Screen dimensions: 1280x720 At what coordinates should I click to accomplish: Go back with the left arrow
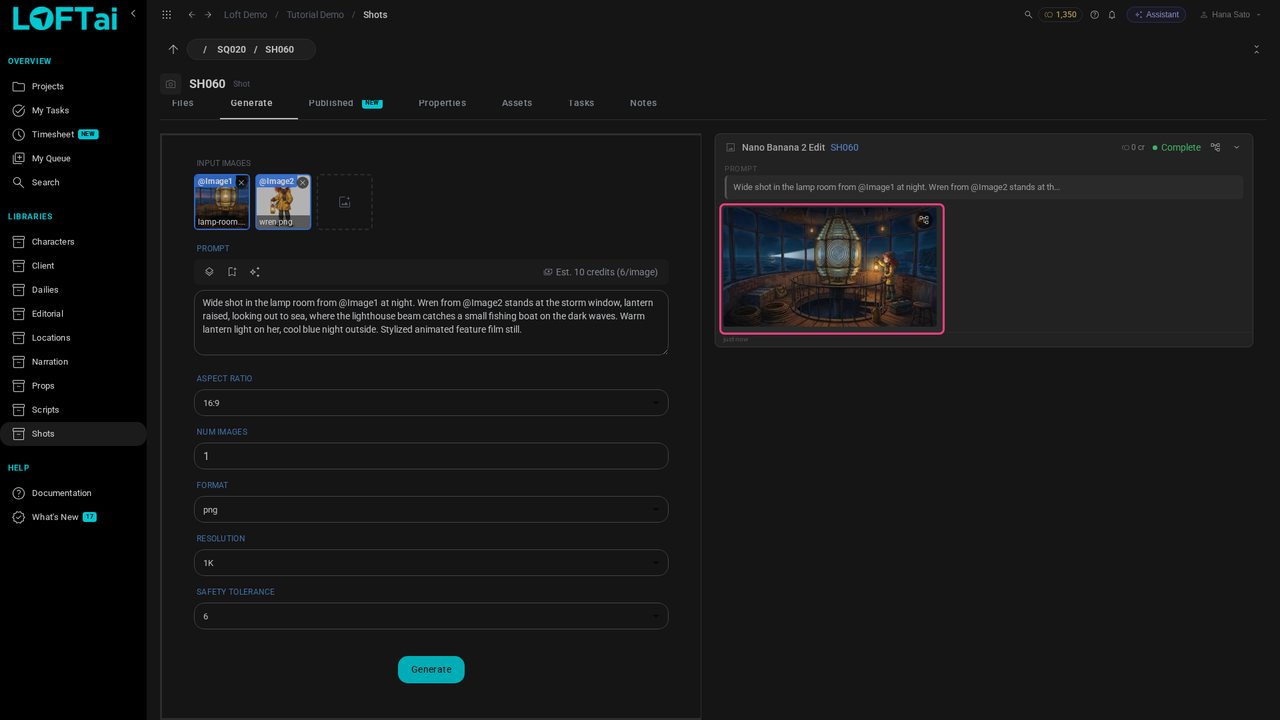191,15
